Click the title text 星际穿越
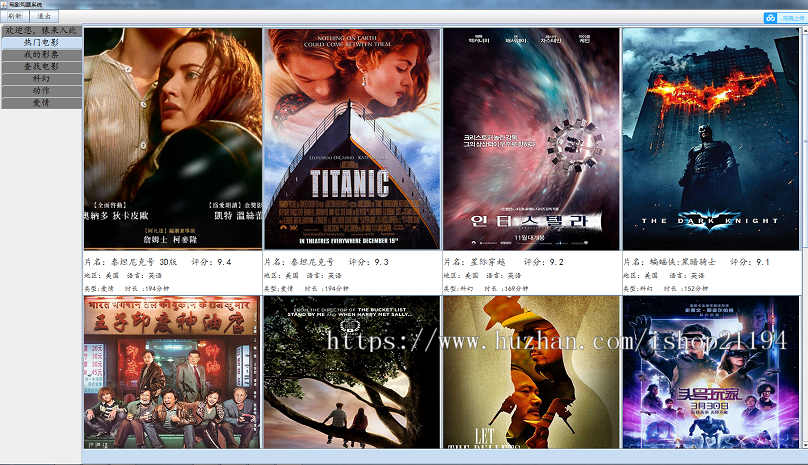Screen dimensions: 808x465 pyautogui.click(x=488, y=262)
